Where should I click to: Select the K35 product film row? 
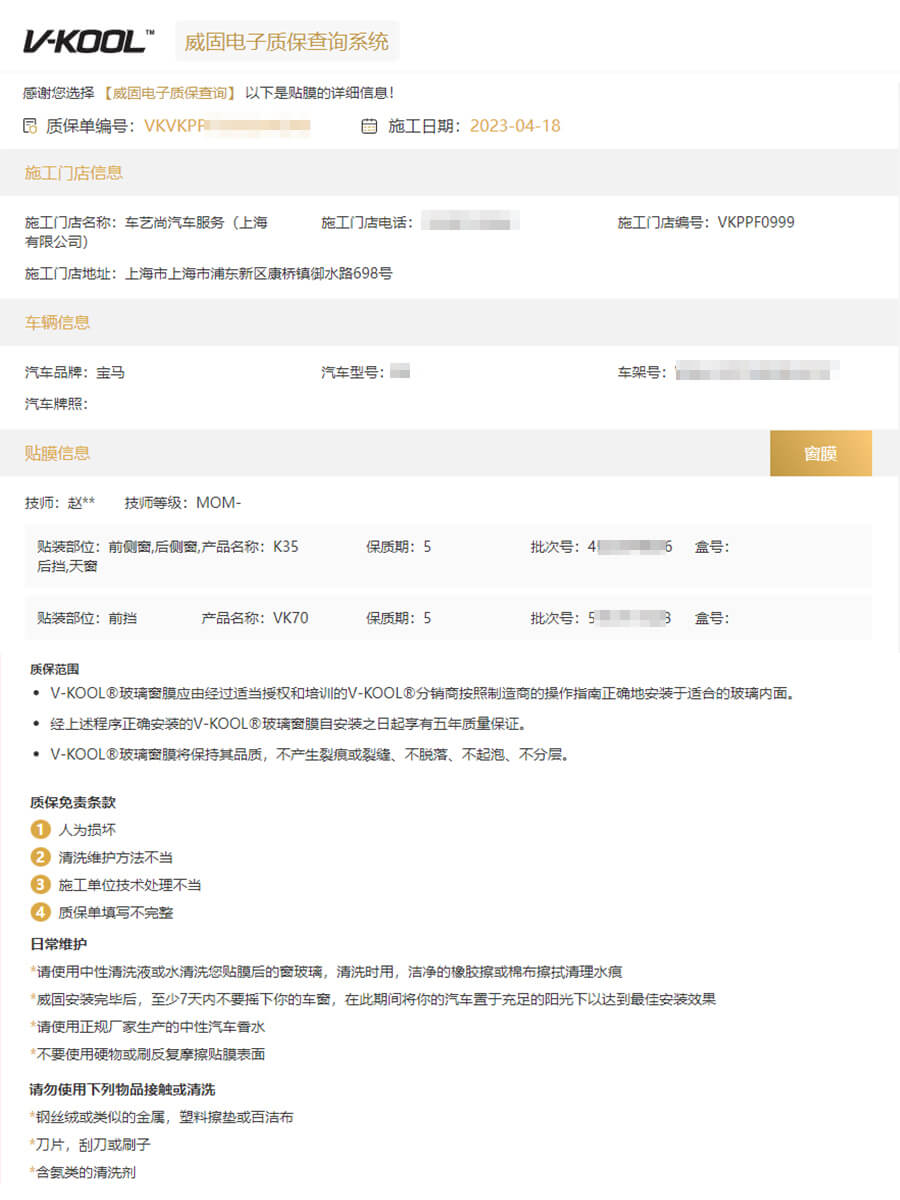[x=448, y=556]
